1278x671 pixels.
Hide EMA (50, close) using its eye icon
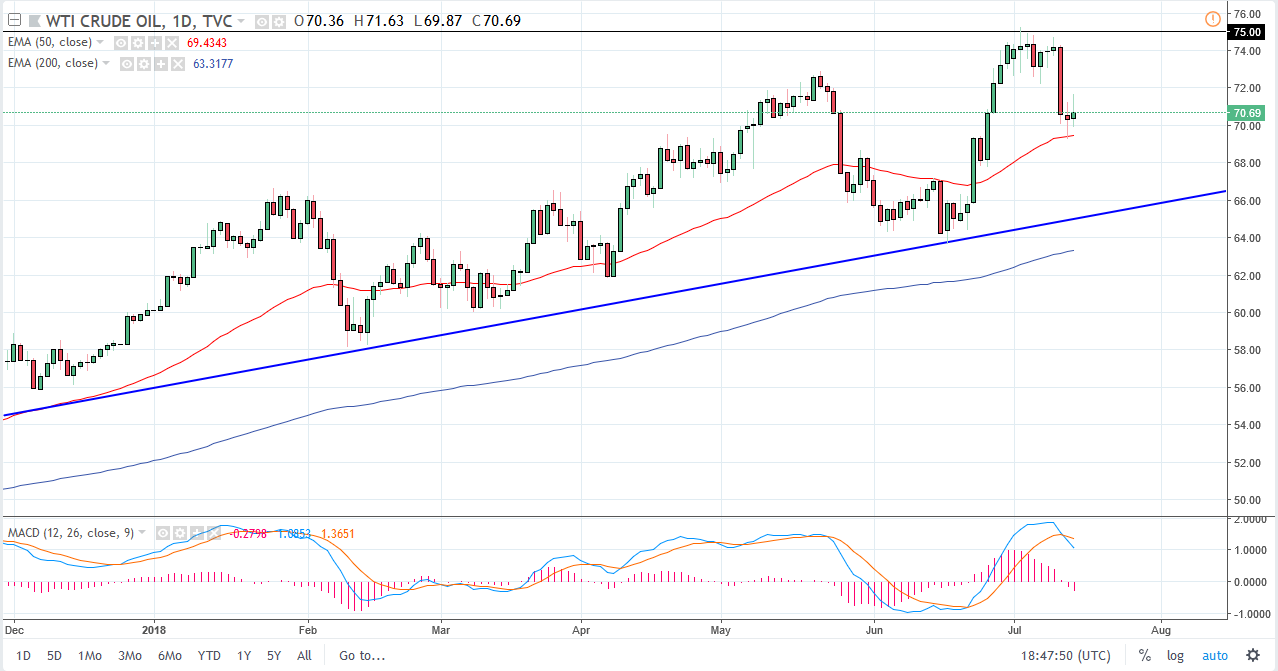point(121,43)
